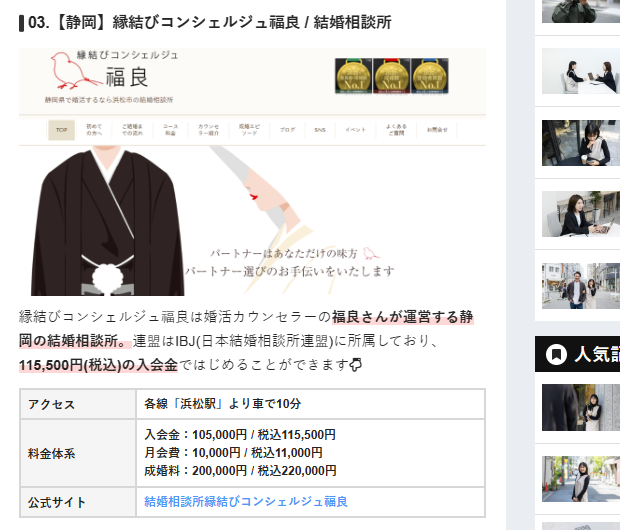Select the ブログ item in banner menu
Screen dimensions: 620x530
tap(287, 130)
